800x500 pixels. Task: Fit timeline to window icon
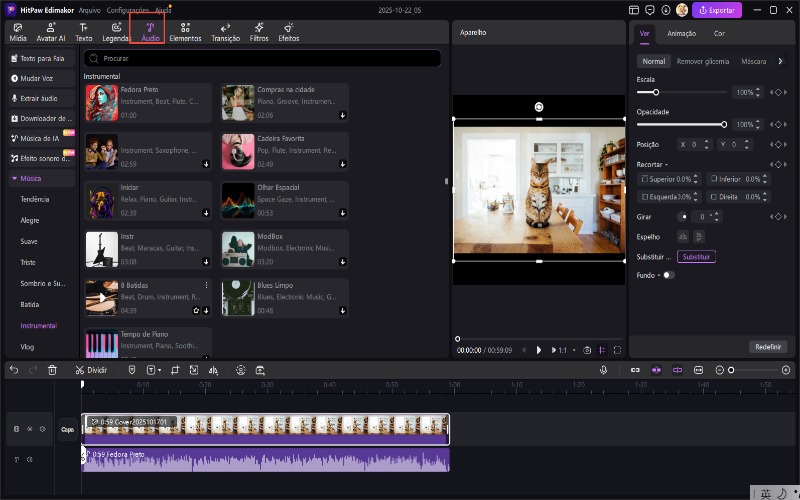(698, 370)
